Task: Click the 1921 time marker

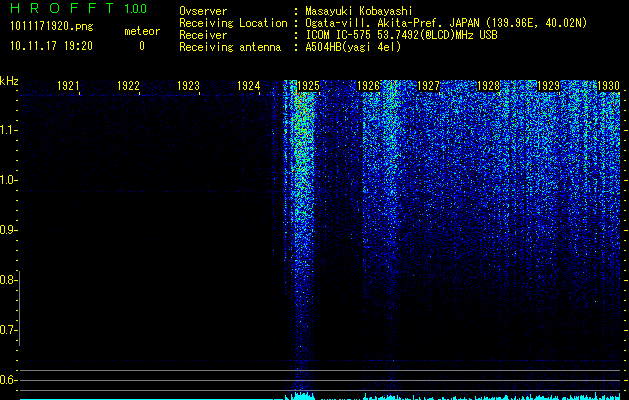Action: coord(68,86)
